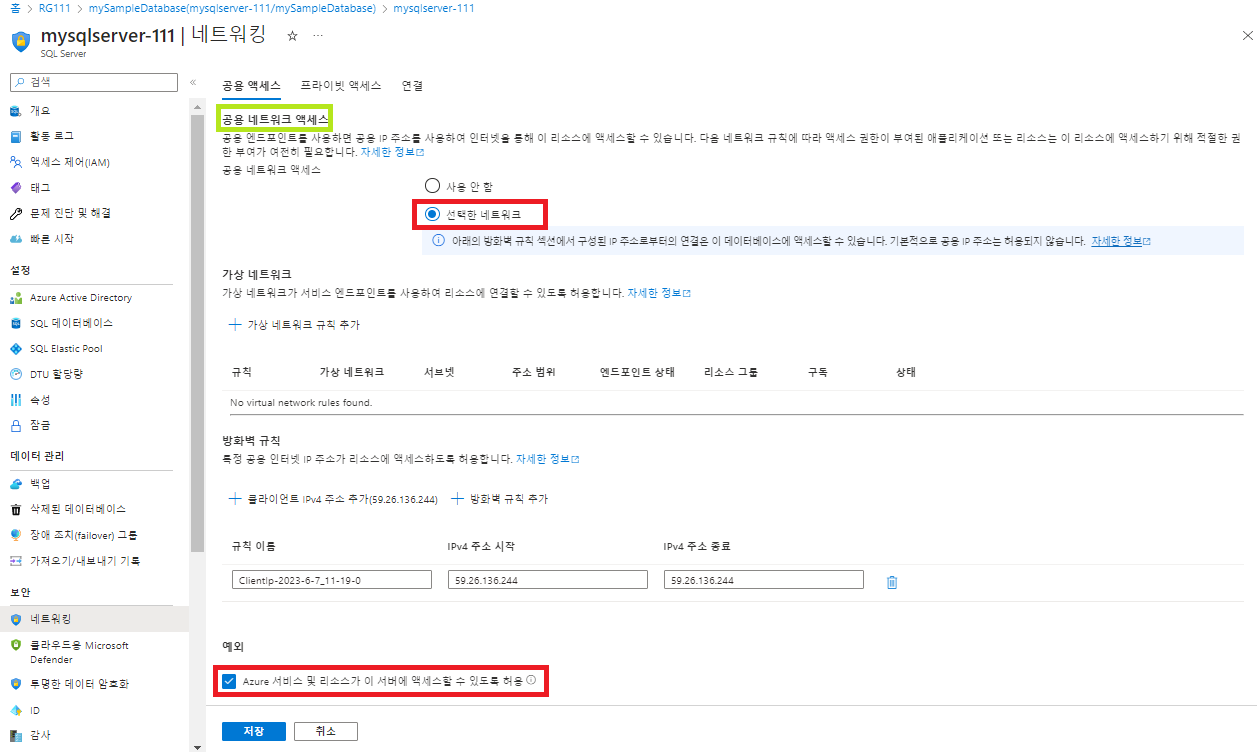Favorite this page with star icon
The height and width of the screenshot is (752, 1257).
292,36
